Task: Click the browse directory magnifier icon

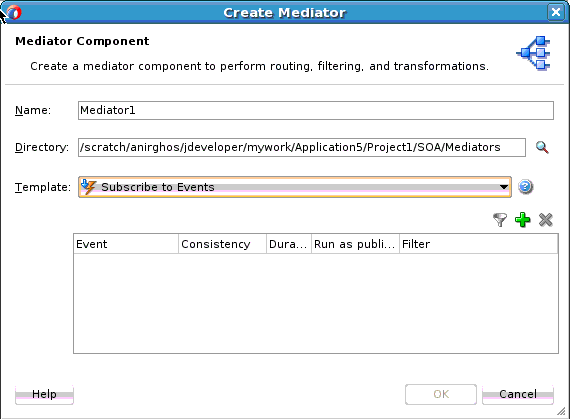Action: point(542,147)
